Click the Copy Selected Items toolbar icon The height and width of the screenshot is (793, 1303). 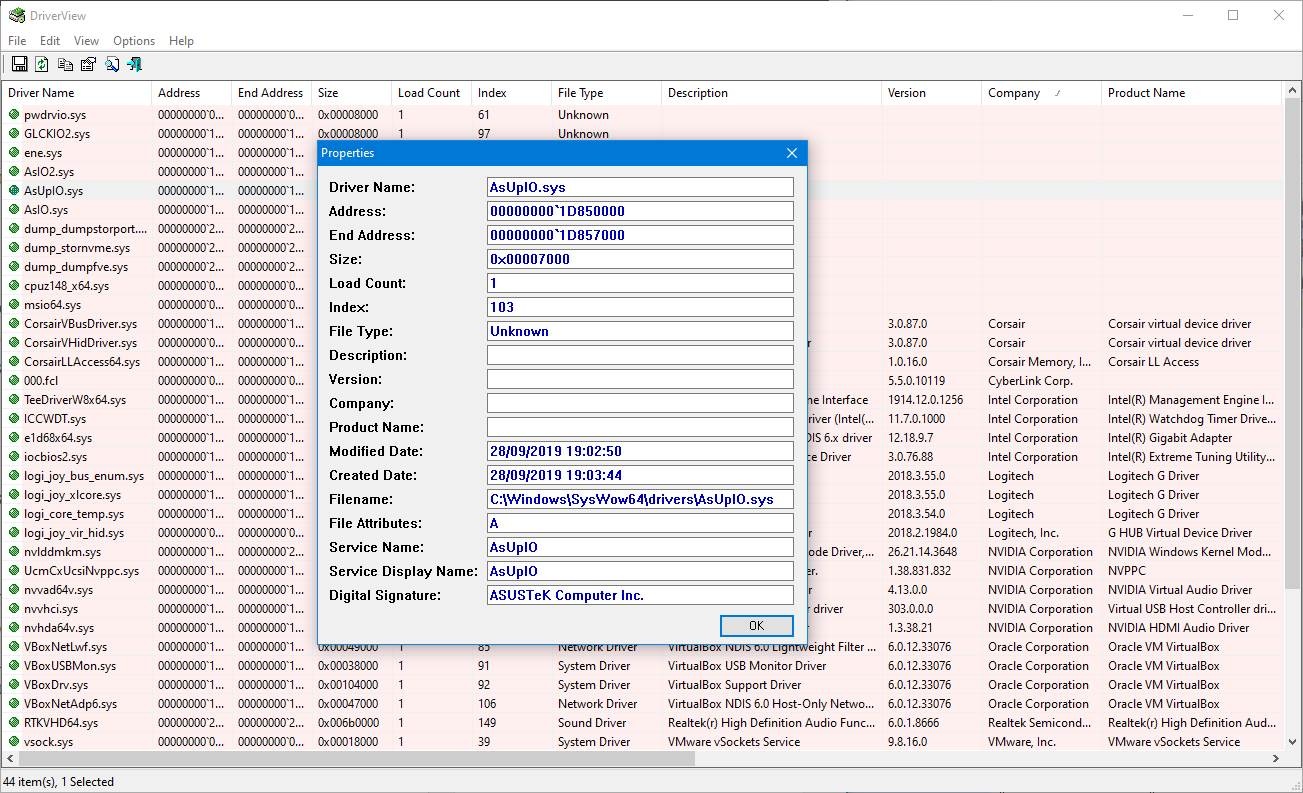[65, 65]
